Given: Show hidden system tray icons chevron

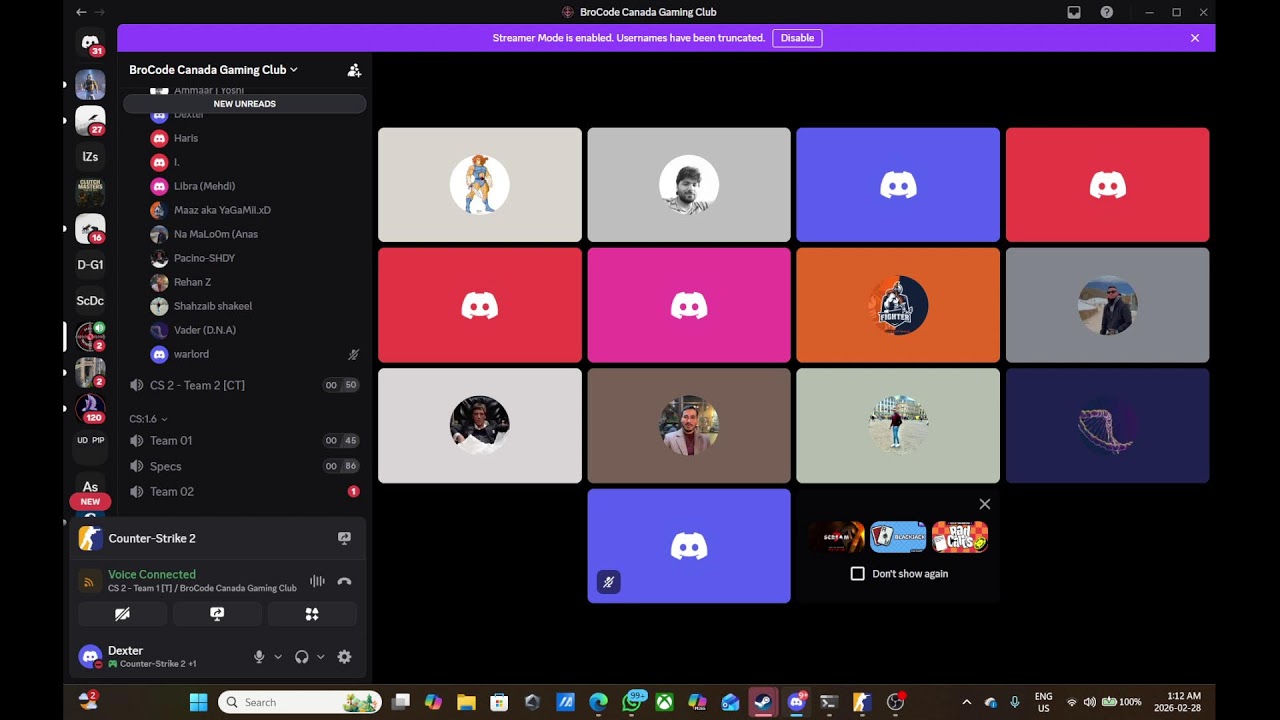Looking at the screenshot, I should click(966, 702).
